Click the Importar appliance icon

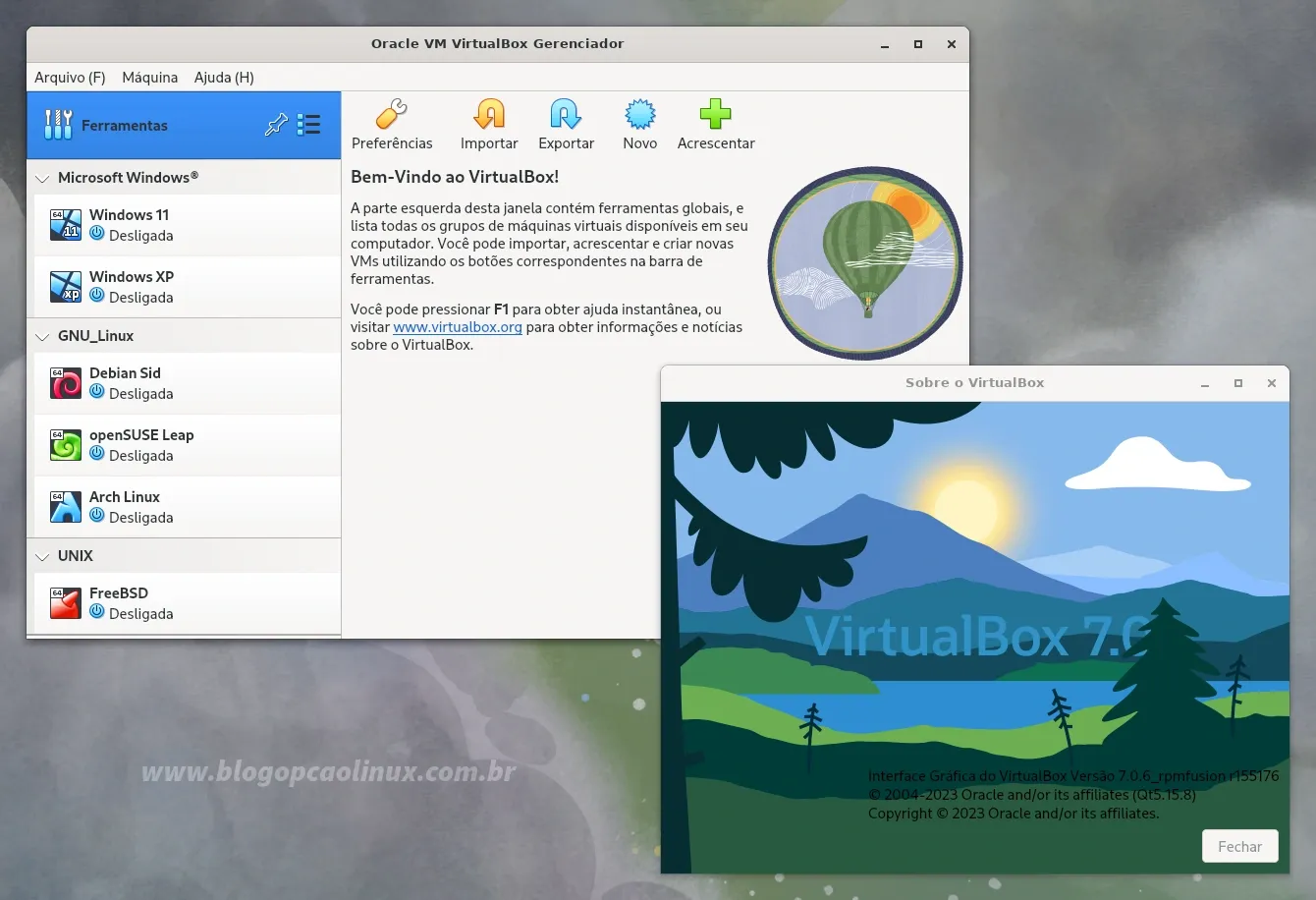(489, 115)
